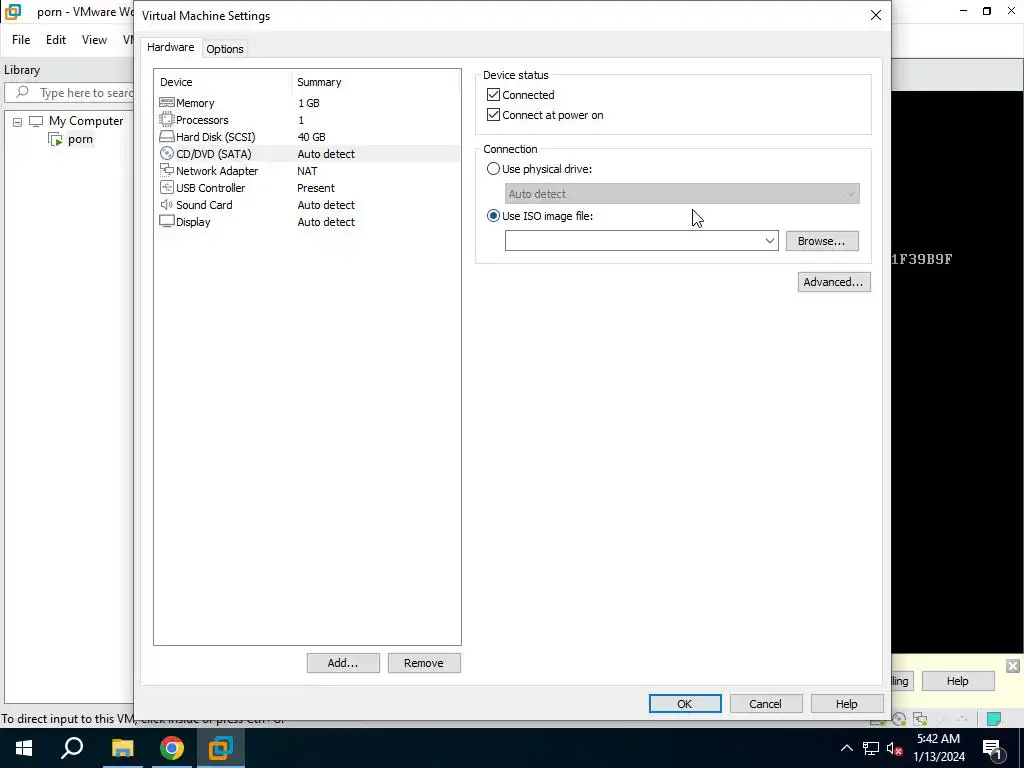
Task: Click the NAT network summary
Action: point(307,170)
